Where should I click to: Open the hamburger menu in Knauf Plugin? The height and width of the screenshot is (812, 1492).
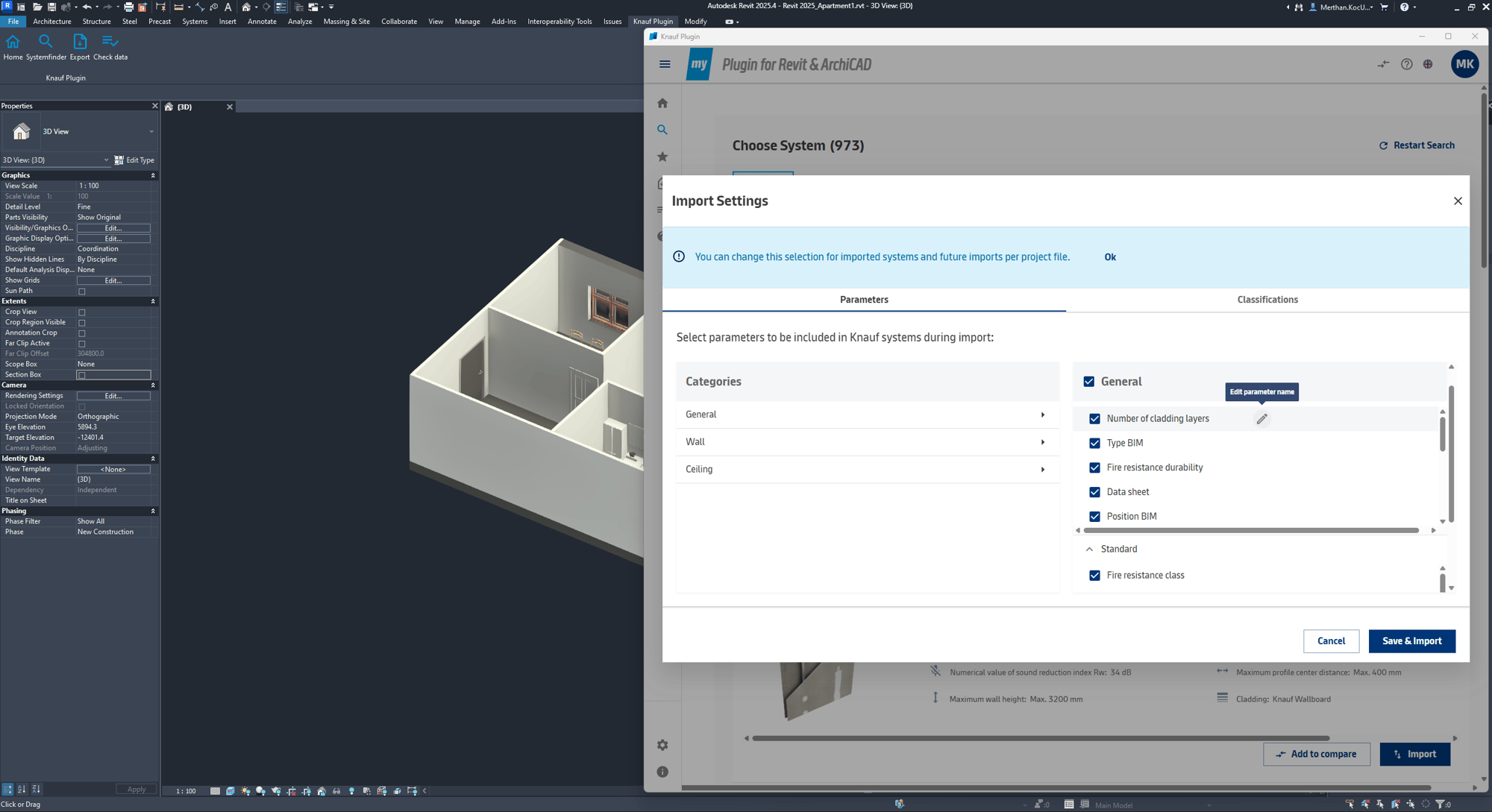(x=665, y=64)
